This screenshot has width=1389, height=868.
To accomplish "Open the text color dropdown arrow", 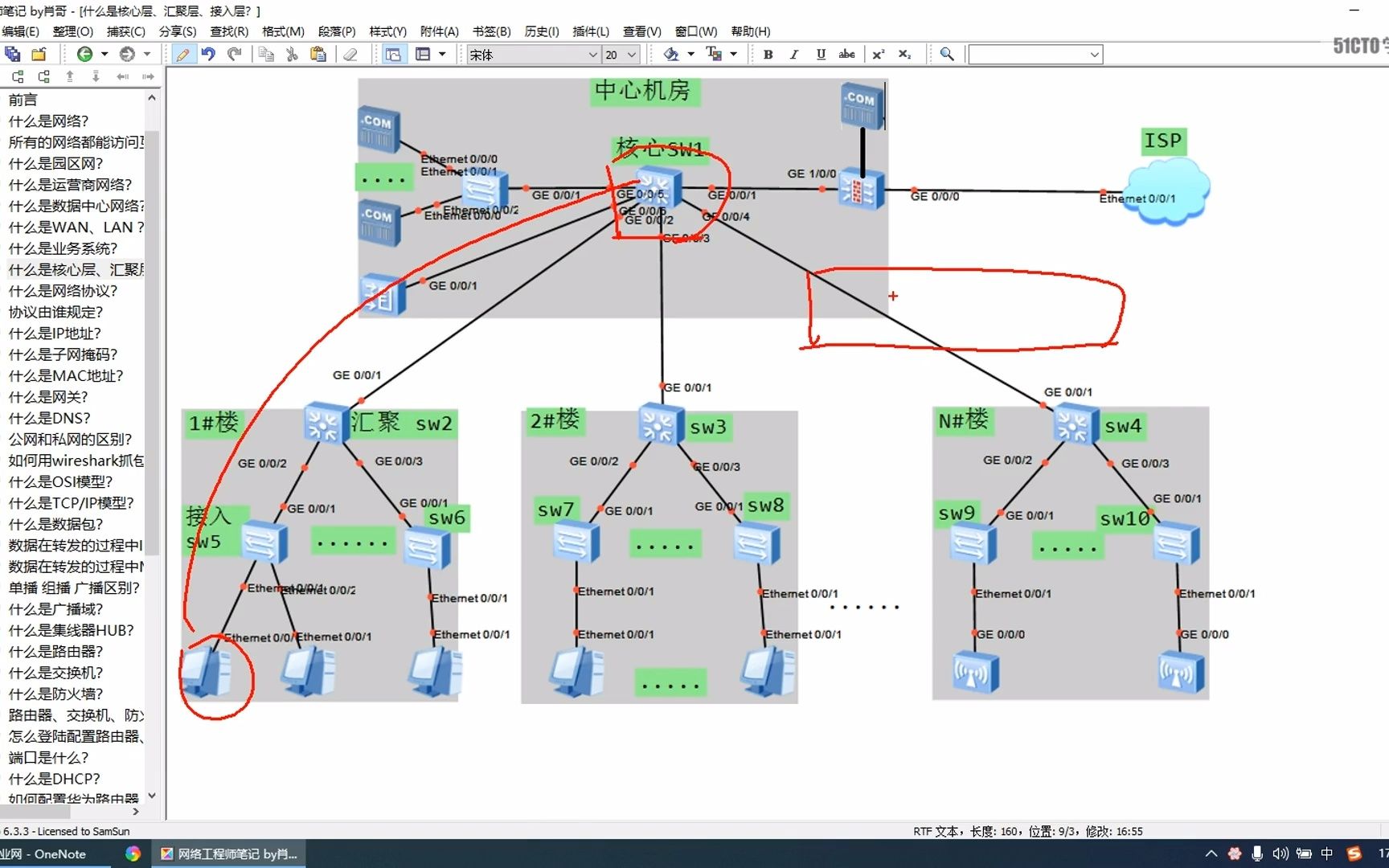I will coord(733,54).
